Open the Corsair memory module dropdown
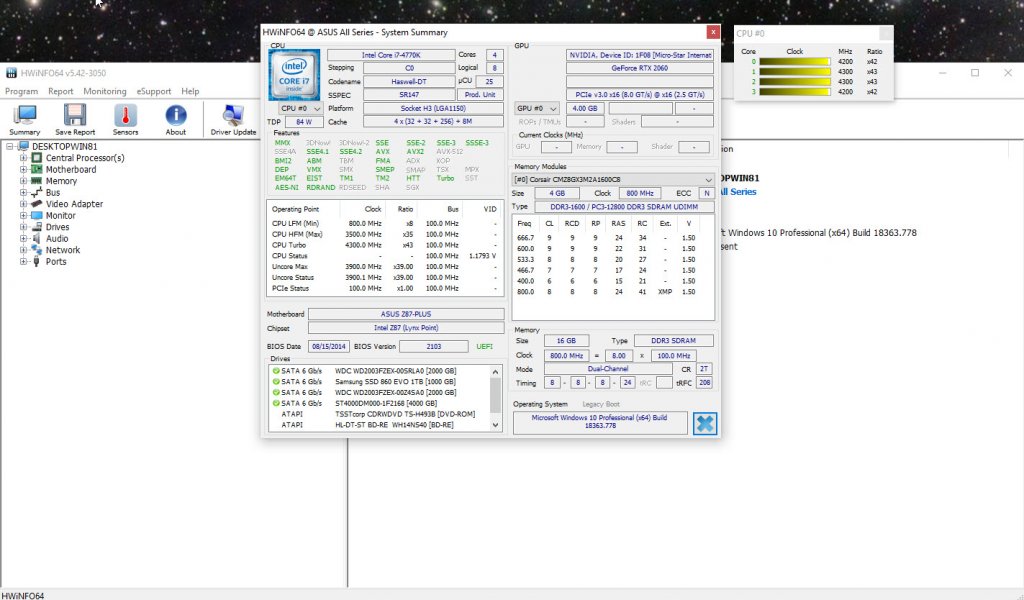Image resolution: width=1024 pixels, height=600 pixels. coord(613,180)
